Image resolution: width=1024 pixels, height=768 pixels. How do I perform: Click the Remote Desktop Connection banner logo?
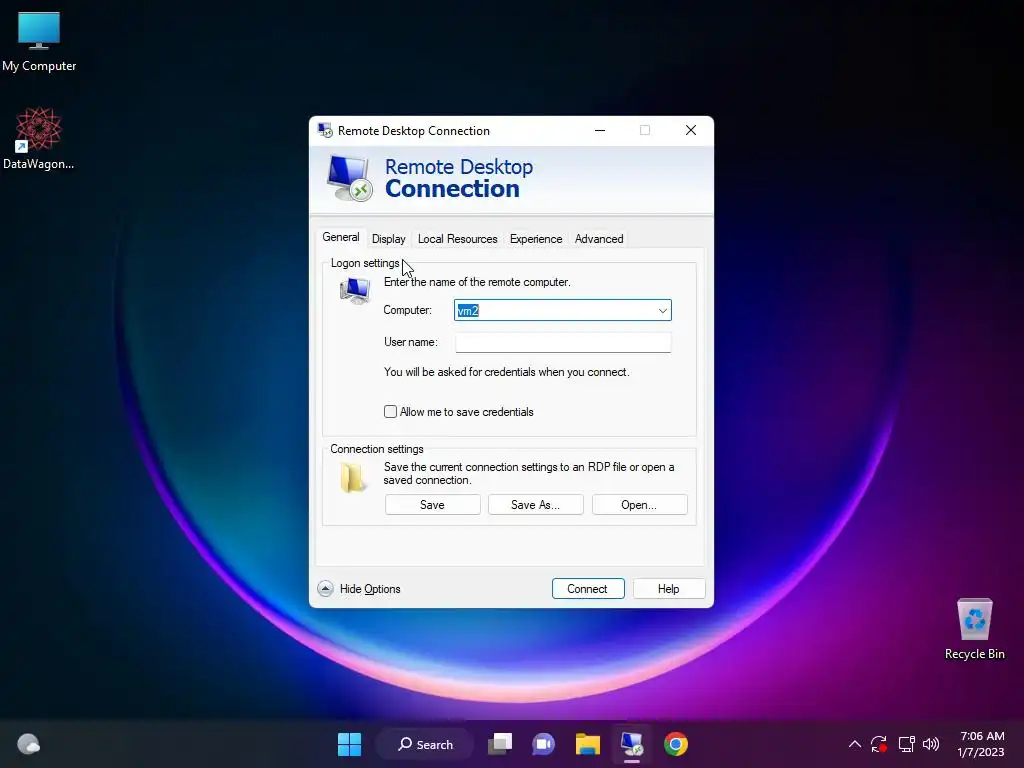click(x=349, y=178)
